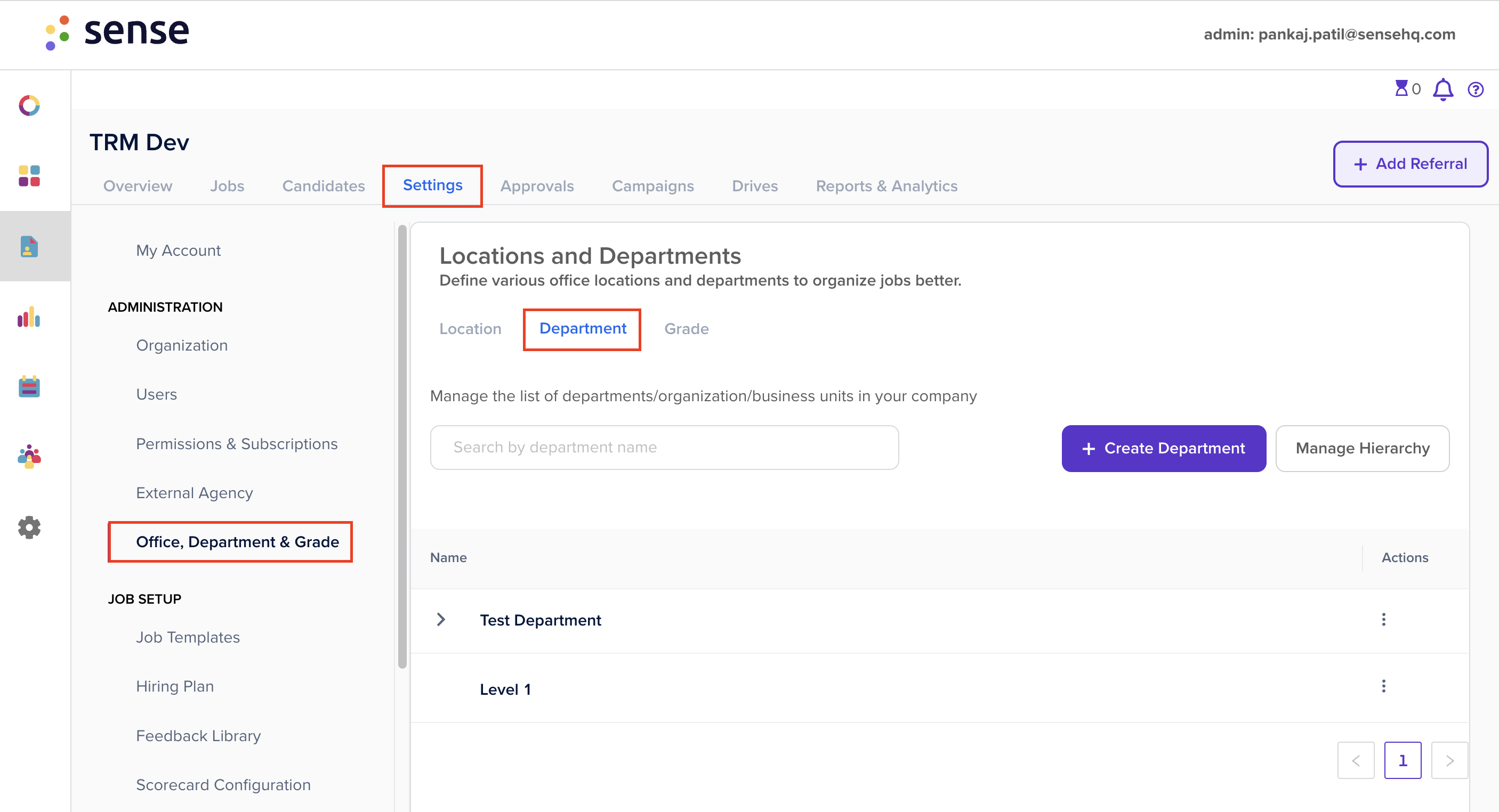The width and height of the screenshot is (1499, 812).
Task: Open Scorecard Configuration
Action: point(223,785)
